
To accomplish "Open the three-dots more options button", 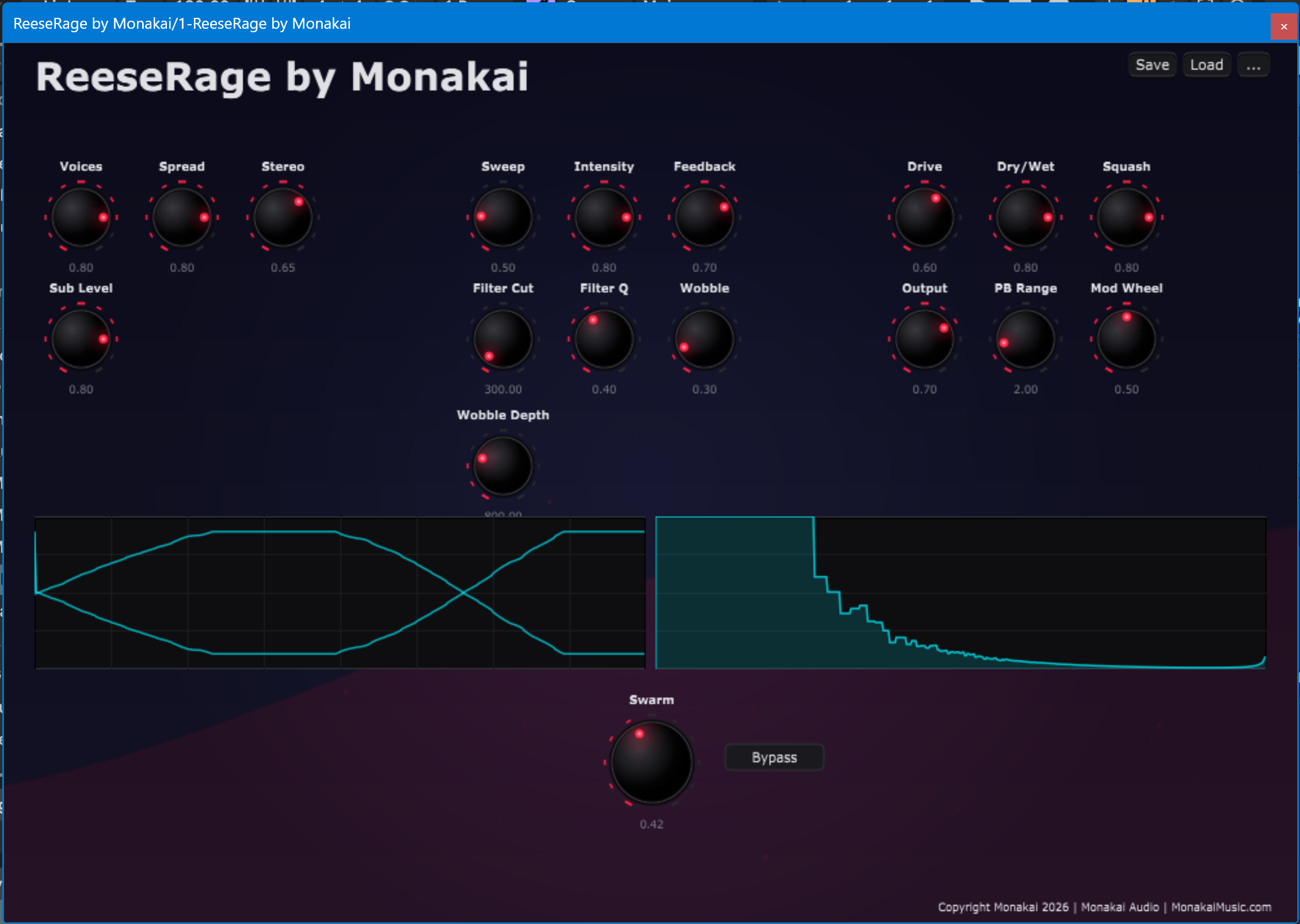I will tap(1253, 65).
